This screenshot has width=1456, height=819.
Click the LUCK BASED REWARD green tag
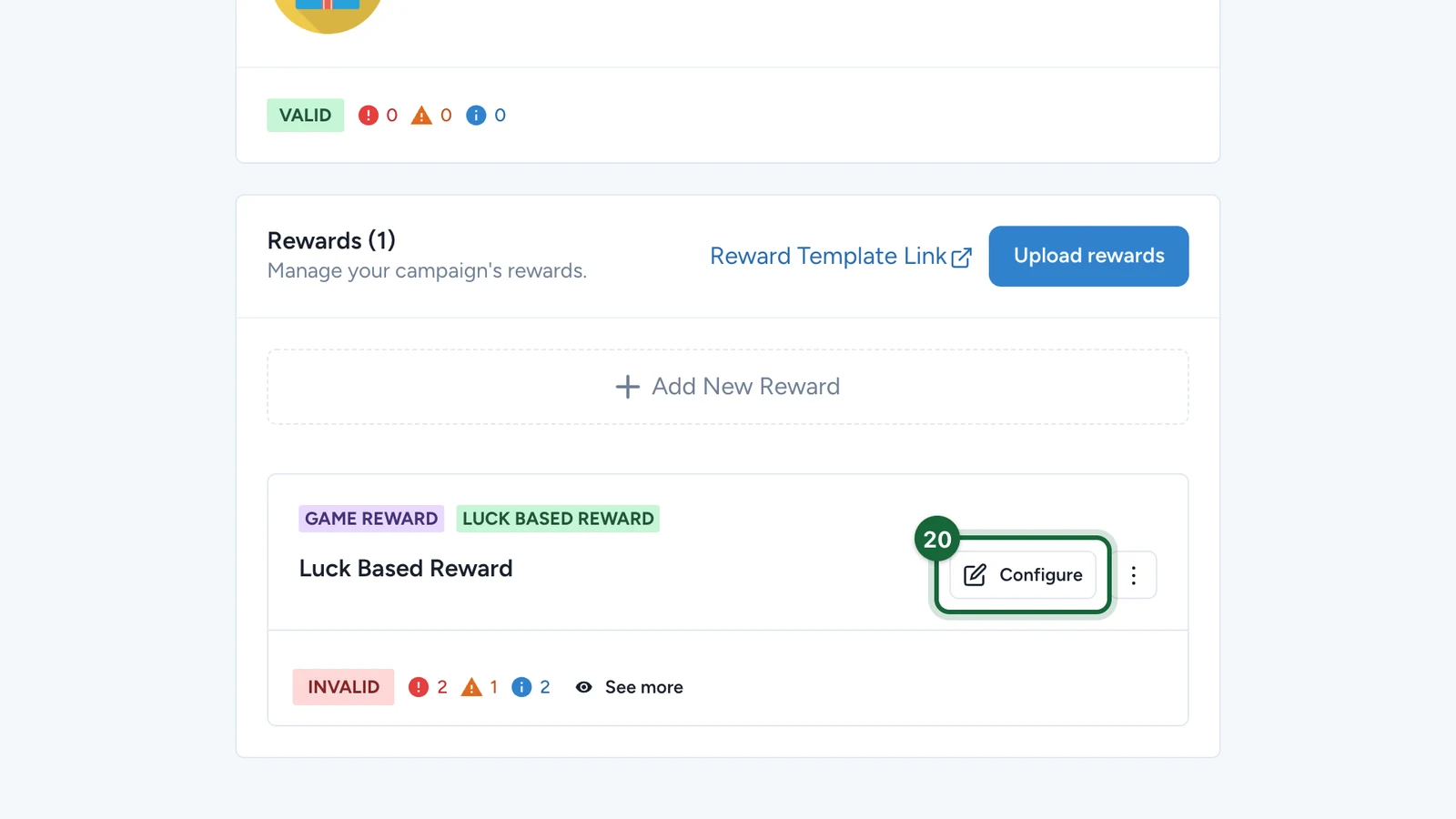(558, 519)
